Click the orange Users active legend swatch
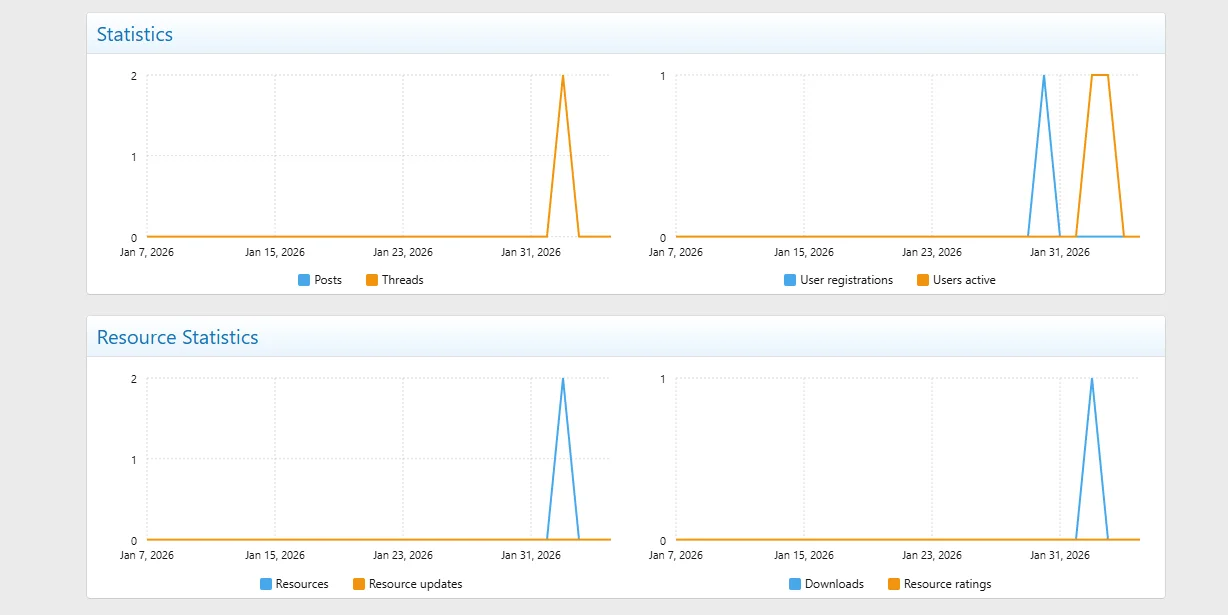This screenshot has height=615, width=1228. (x=923, y=280)
